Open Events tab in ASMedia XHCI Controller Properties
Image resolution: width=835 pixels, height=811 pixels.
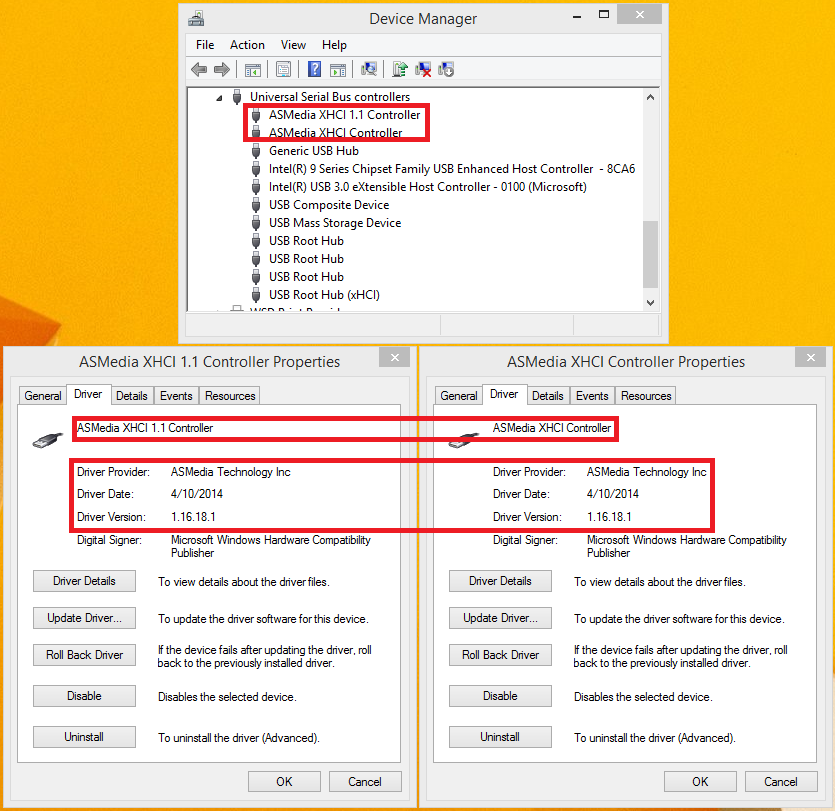(592, 396)
